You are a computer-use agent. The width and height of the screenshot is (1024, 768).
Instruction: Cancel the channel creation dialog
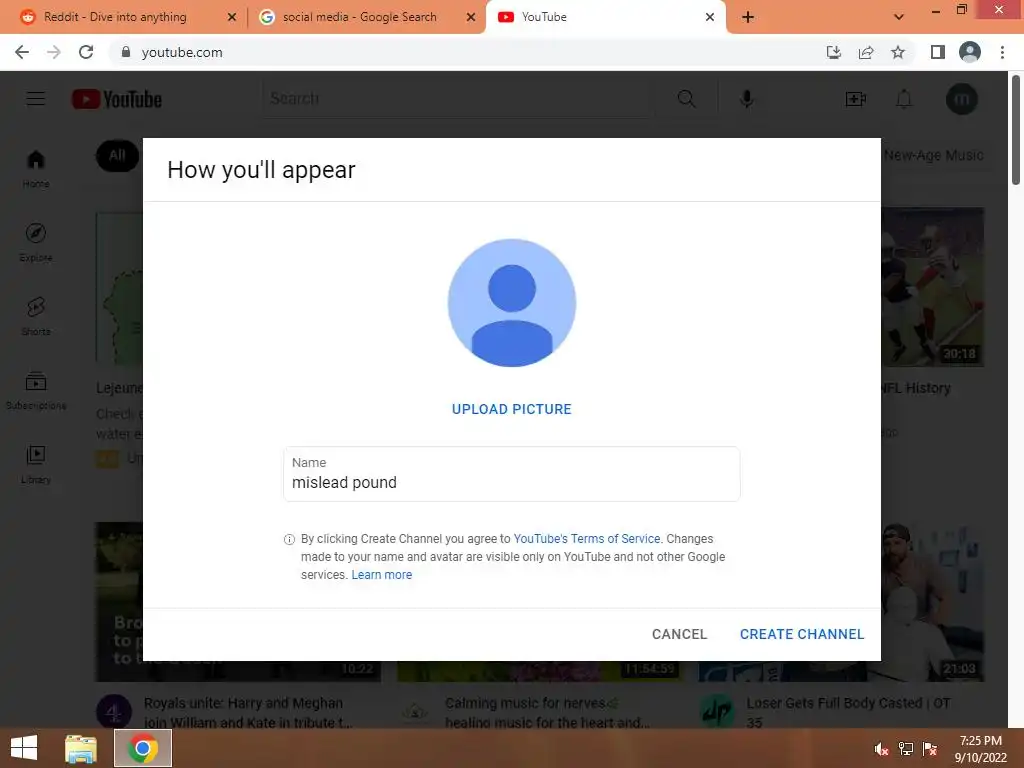[x=679, y=634]
